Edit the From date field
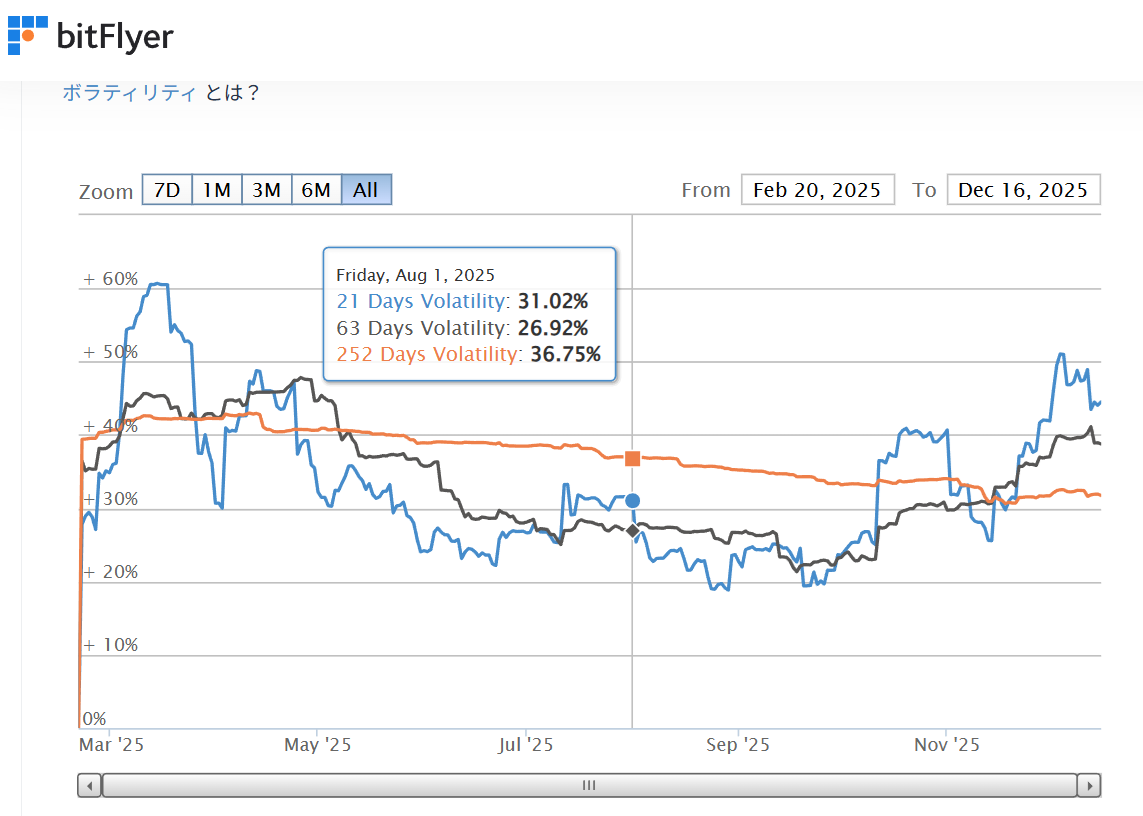Viewport: 1143px width, 816px height. click(x=818, y=190)
